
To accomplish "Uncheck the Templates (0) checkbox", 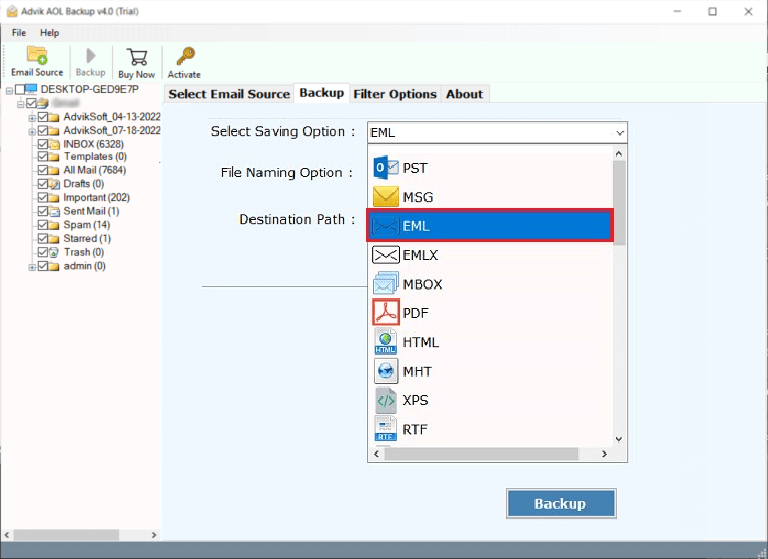I will [x=43, y=157].
